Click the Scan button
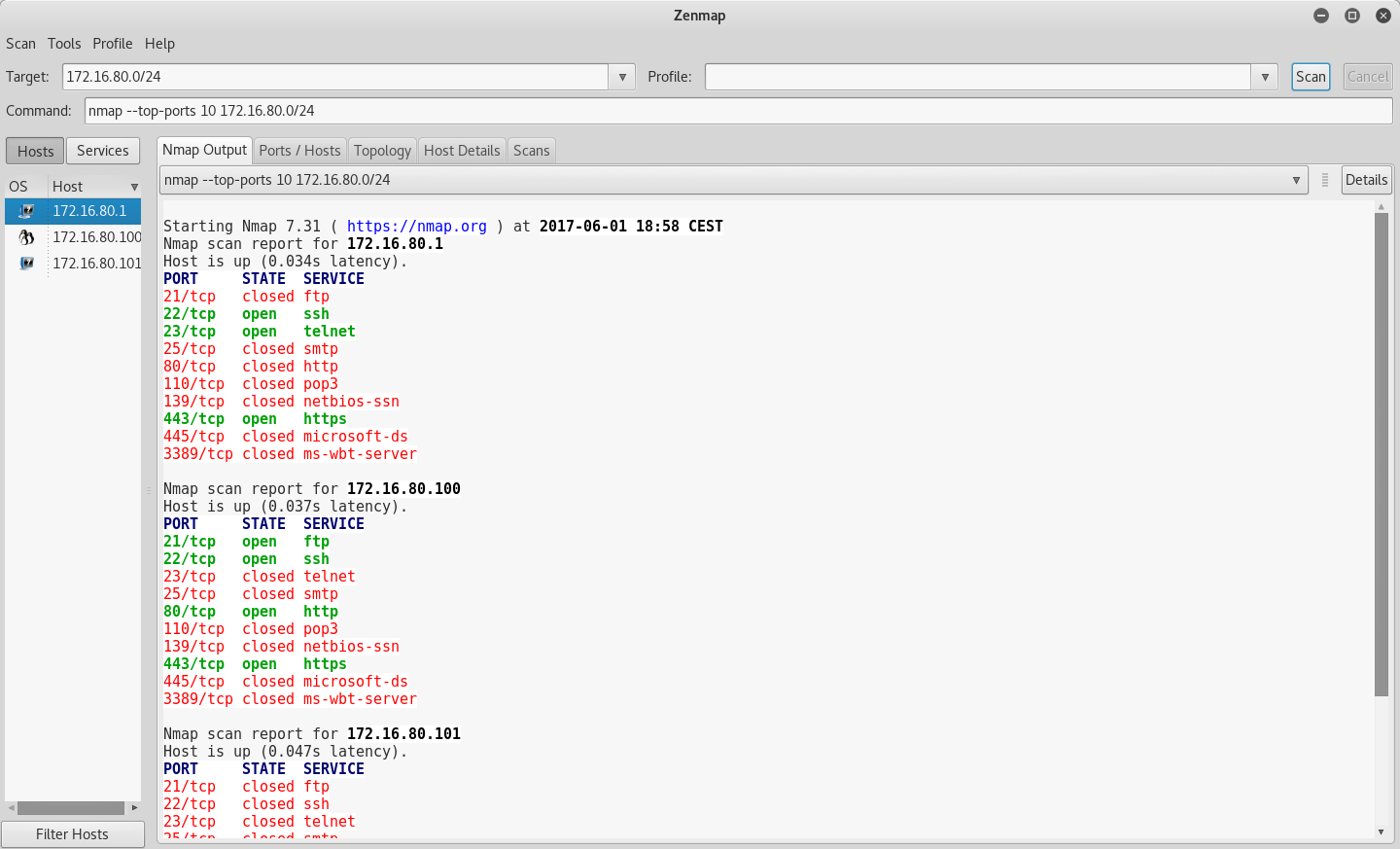This screenshot has width=1400, height=849. tap(1311, 77)
